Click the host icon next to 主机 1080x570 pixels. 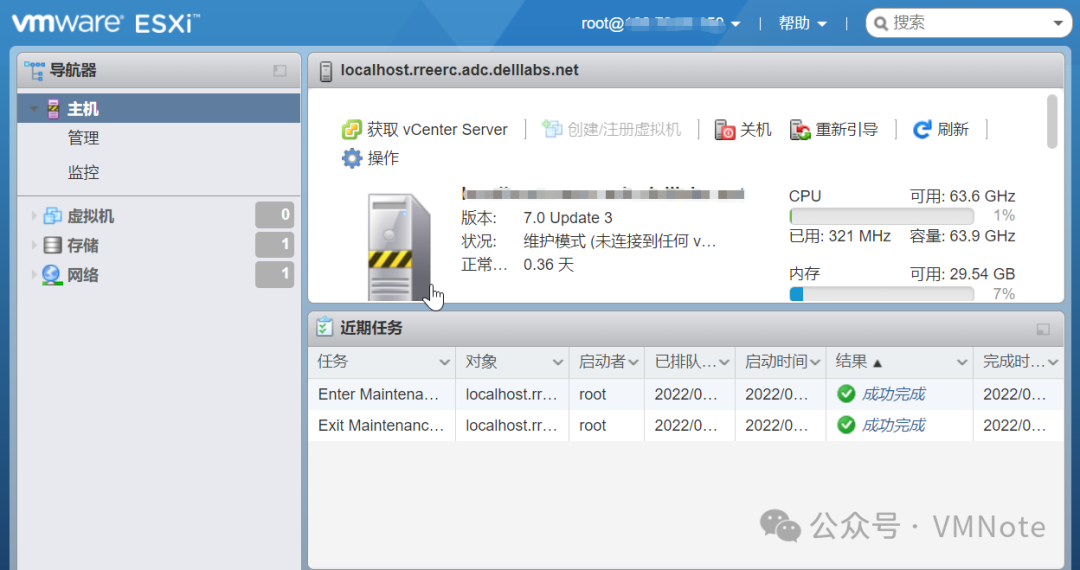(x=53, y=109)
